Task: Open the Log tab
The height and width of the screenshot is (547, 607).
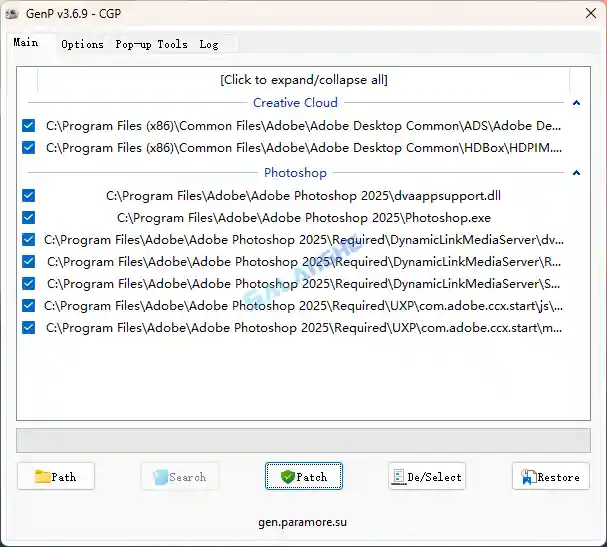Action: pos(209,45)
